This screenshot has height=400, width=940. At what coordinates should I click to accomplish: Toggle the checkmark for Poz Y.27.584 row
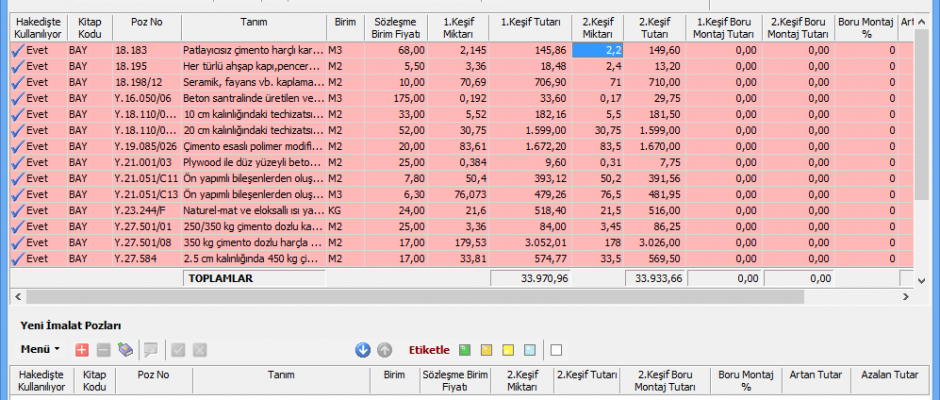(x=17, y=258)
